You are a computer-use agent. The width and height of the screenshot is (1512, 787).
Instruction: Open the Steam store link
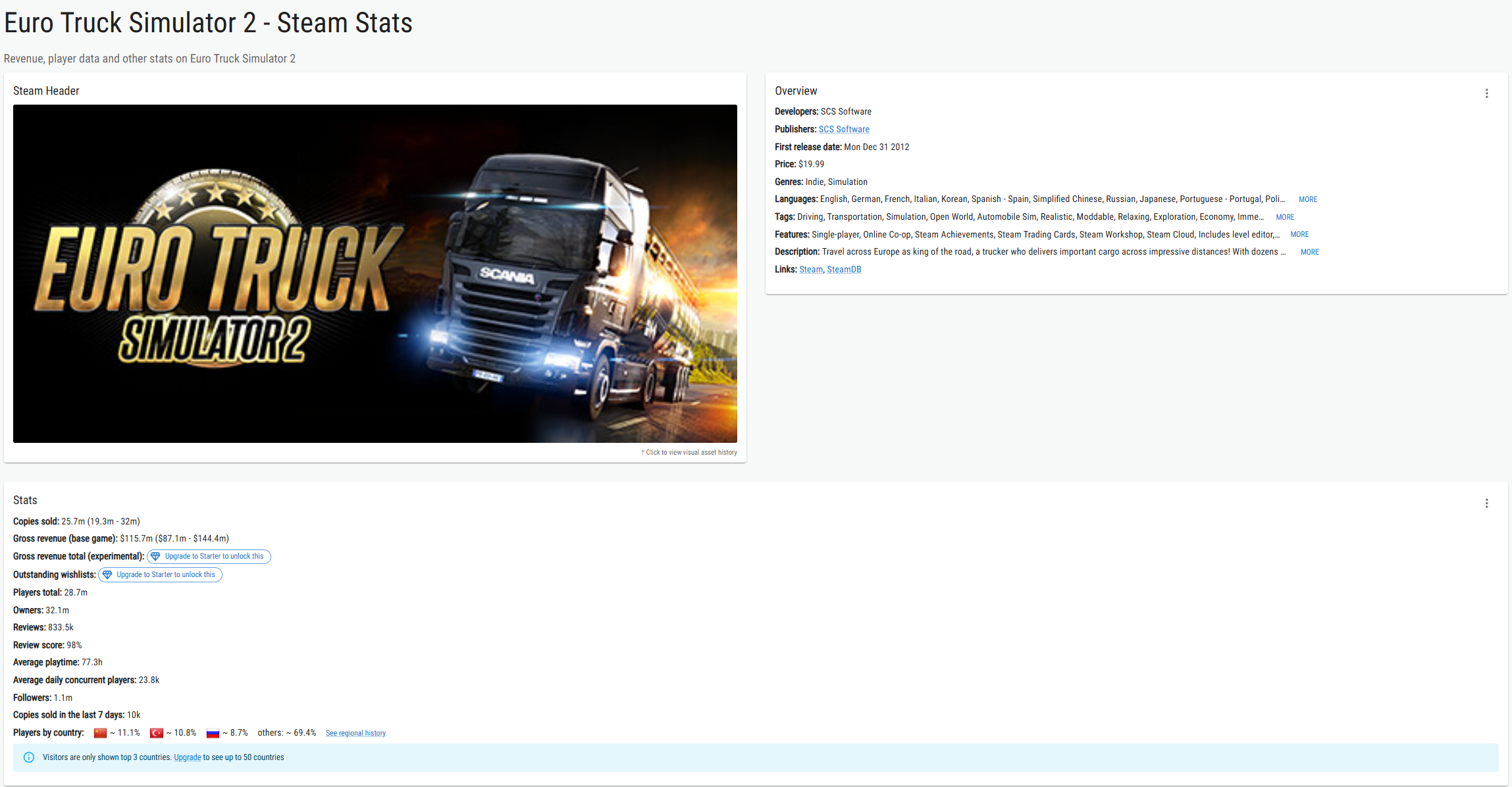point(811,270)
